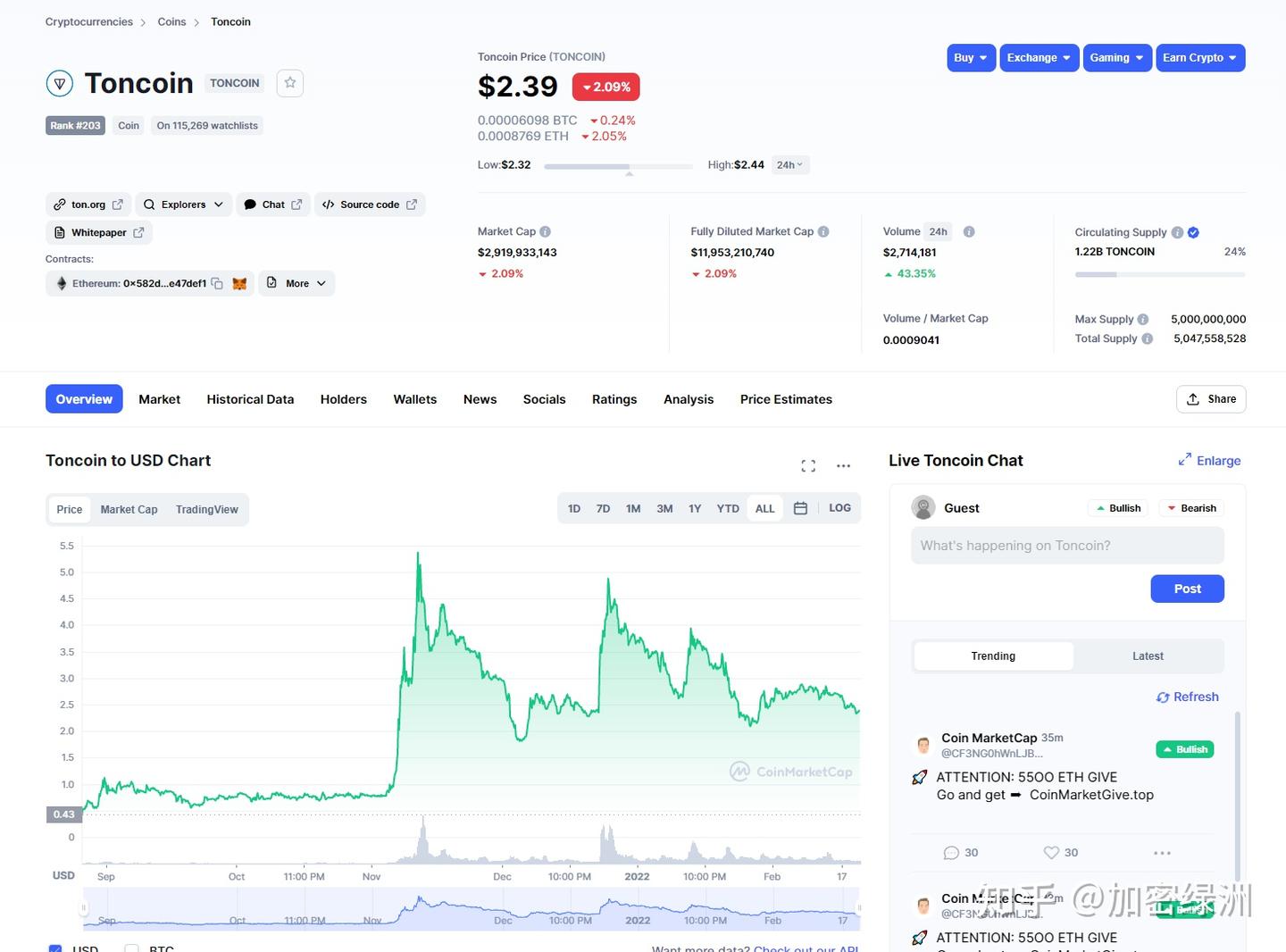Expand the More contracts dropdown
The height and width of the screenshot is (952, 1286).
coord(296,283)
